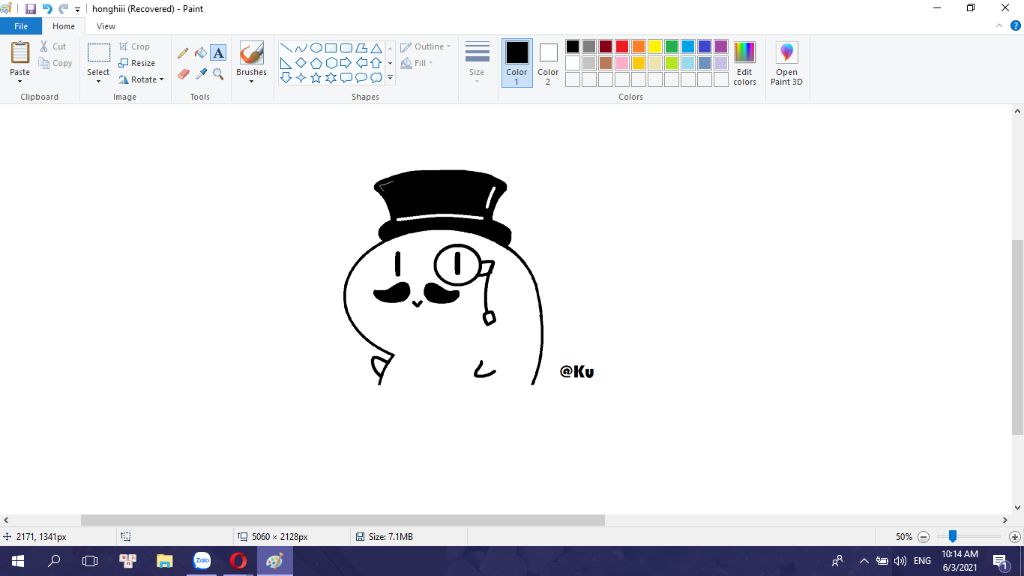Select the Magnifier tool
This screenshot has width=1024, height=576.
coord(218,74)
